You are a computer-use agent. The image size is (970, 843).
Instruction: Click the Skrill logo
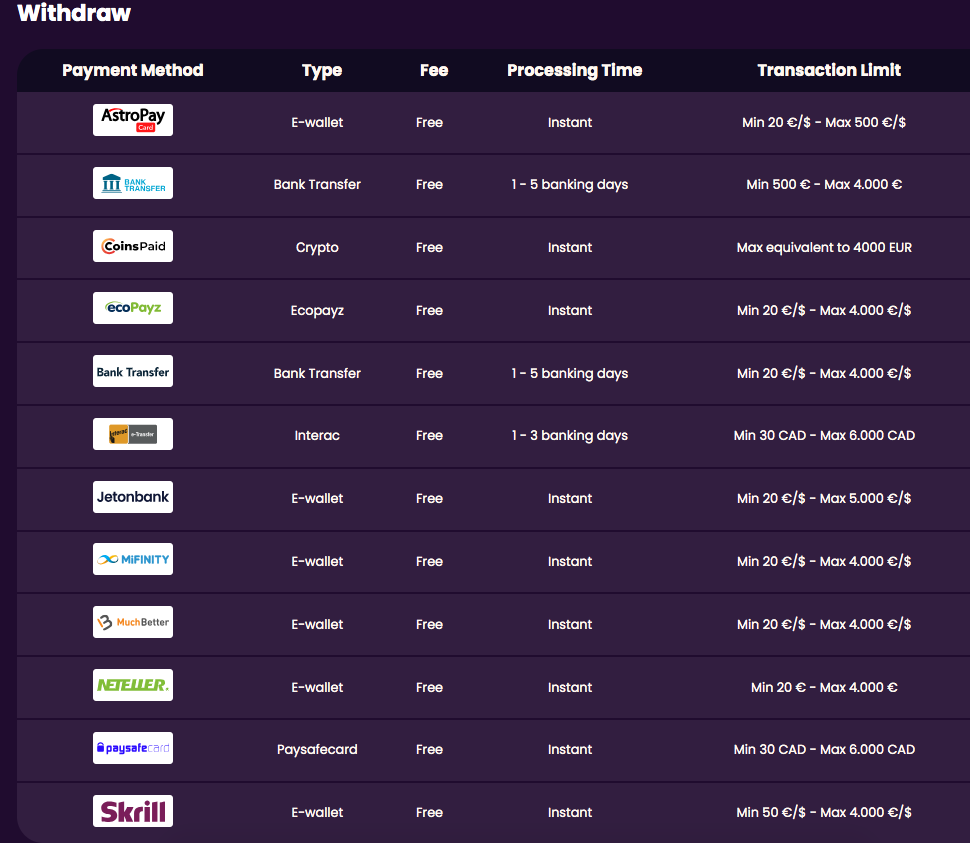tap(133, 811)
